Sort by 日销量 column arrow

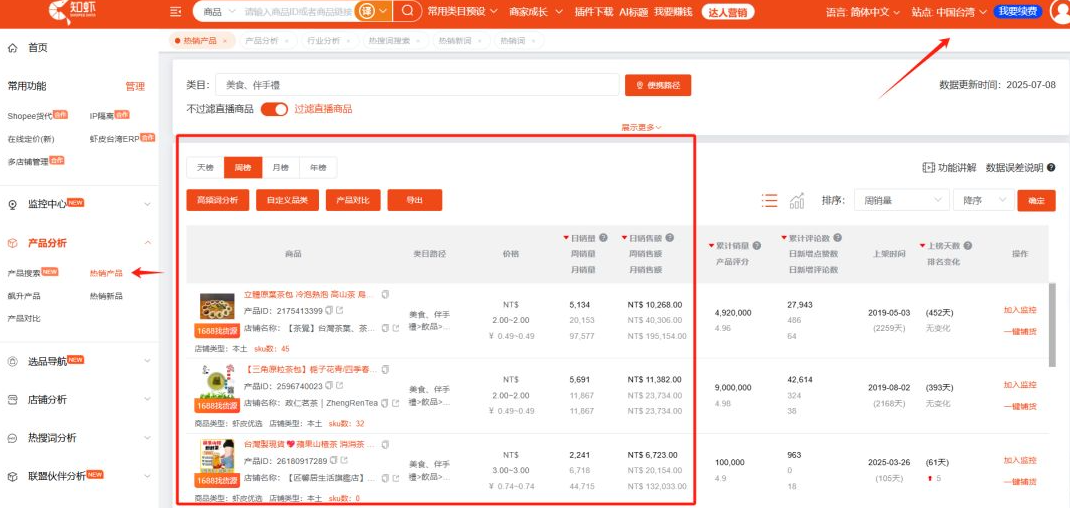566,238
